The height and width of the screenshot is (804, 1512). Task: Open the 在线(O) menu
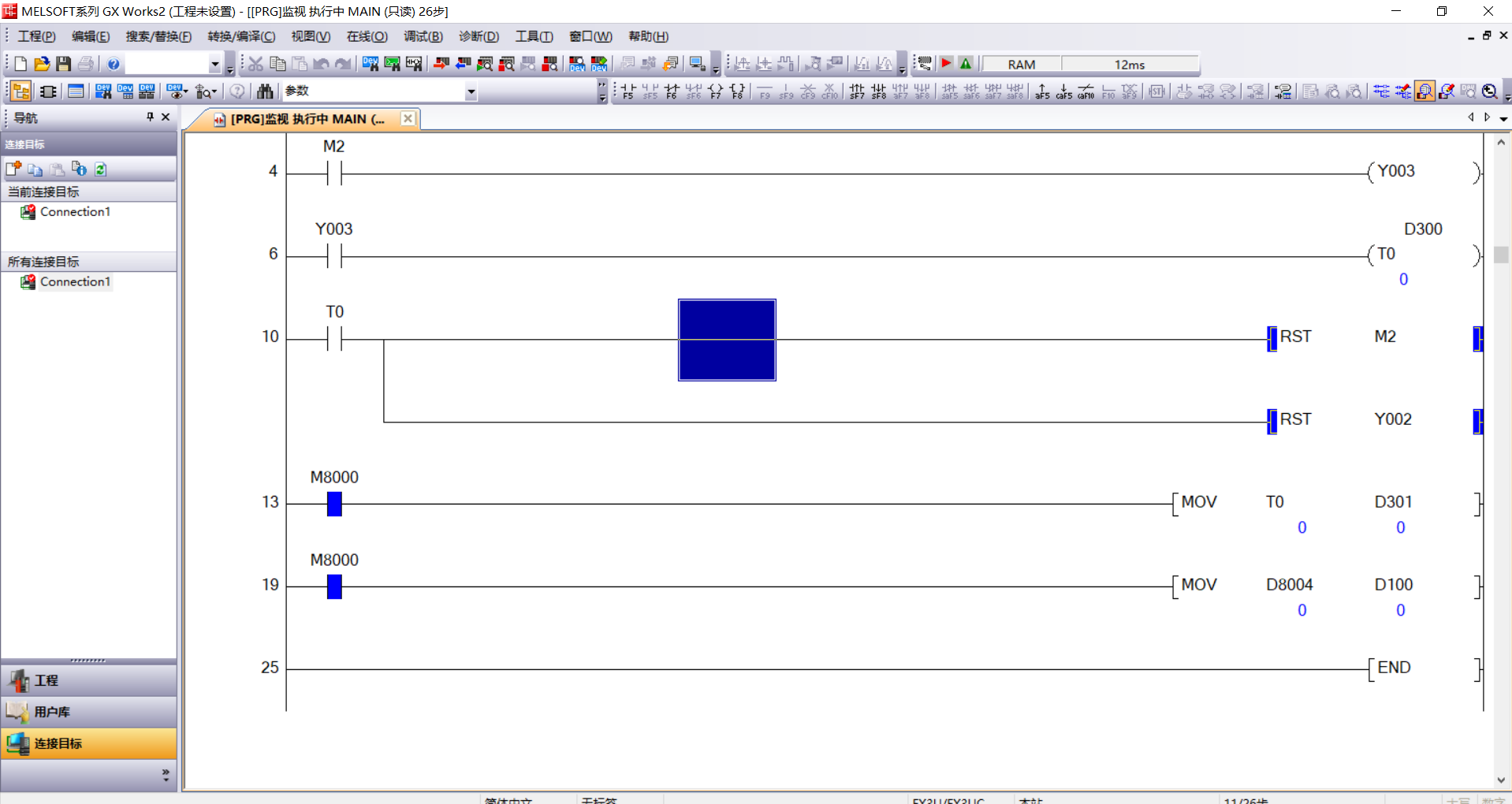(x=367, y=36)
